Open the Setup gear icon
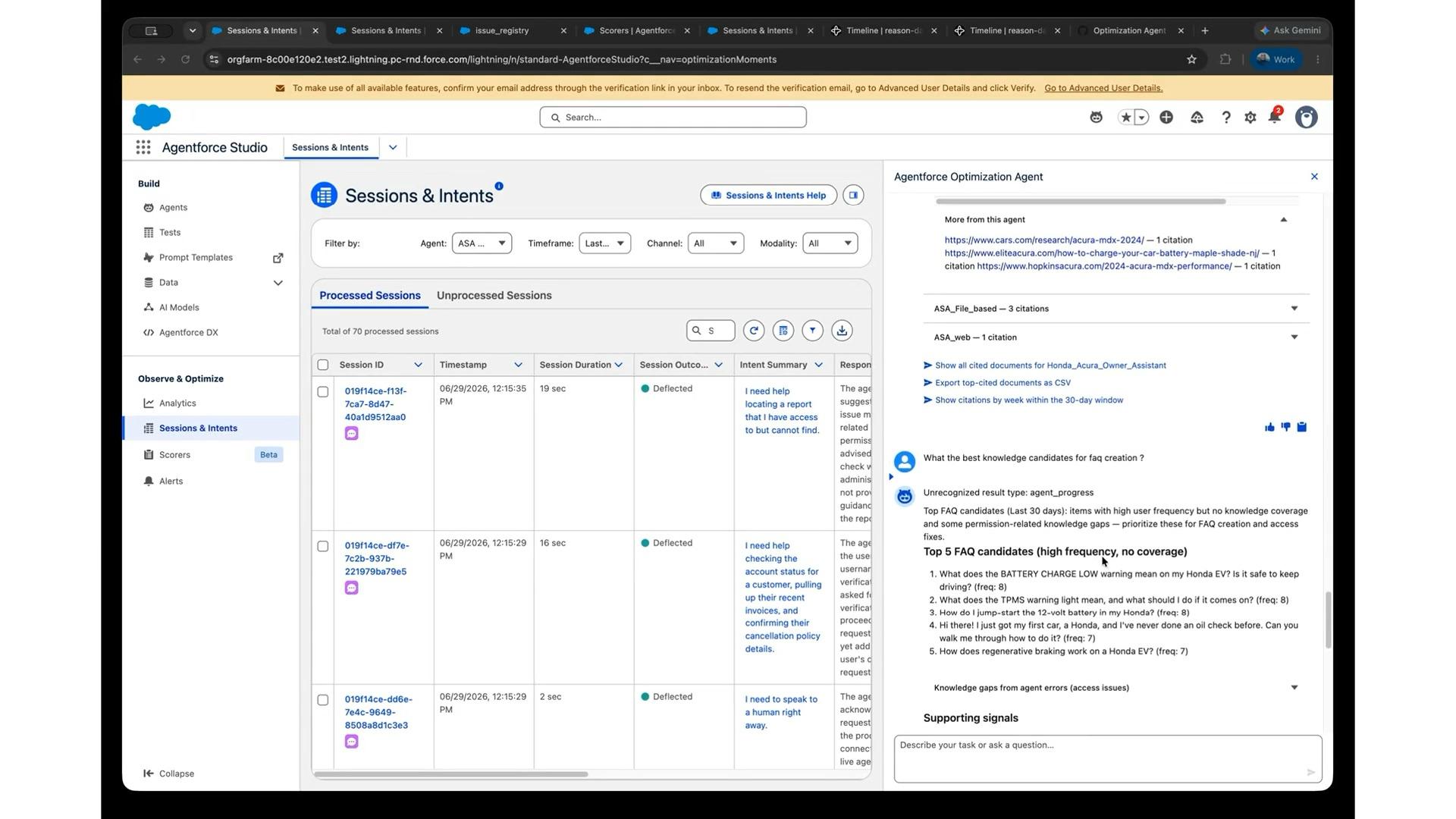This screenshot has width=1456, height=819. [x=1250, y=117]
